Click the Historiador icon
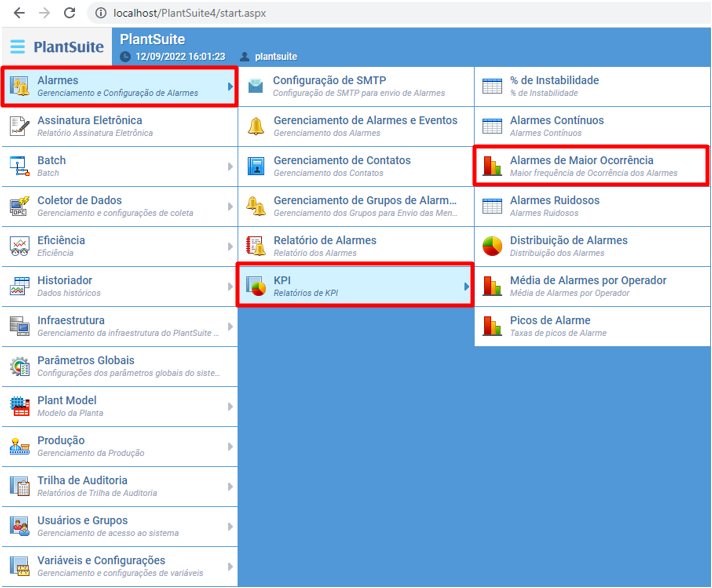The height and width of the screenshot is (588, 712). [20, 286]
